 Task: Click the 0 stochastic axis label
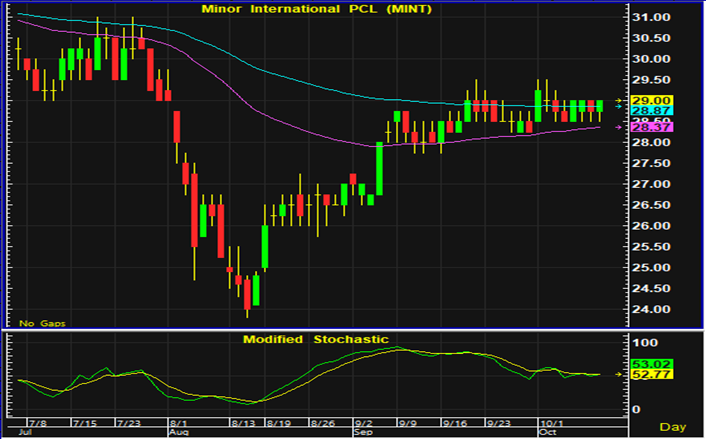point(636,410)
